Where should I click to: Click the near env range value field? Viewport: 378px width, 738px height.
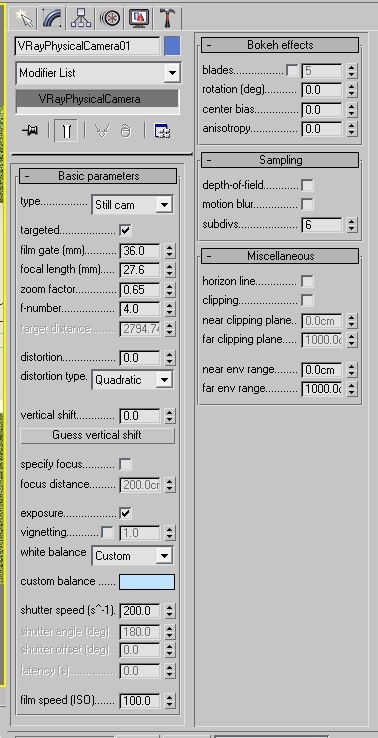point(322,370)
